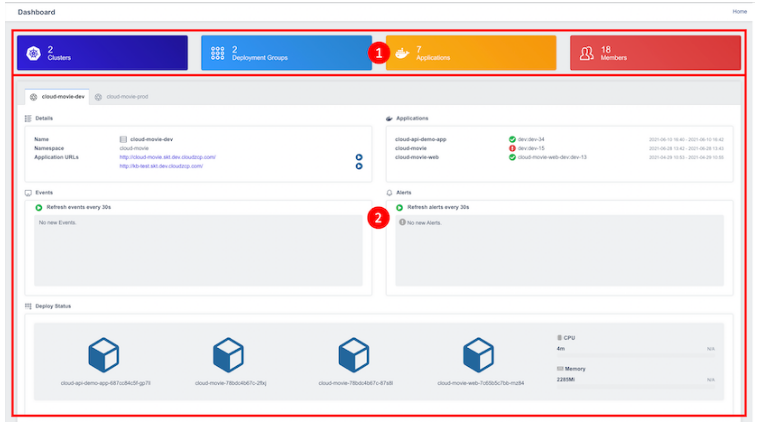This screenshot has height=424, width=763.
Task: Toggle Refresh events every 30s play button
Action: coord(39,208)
